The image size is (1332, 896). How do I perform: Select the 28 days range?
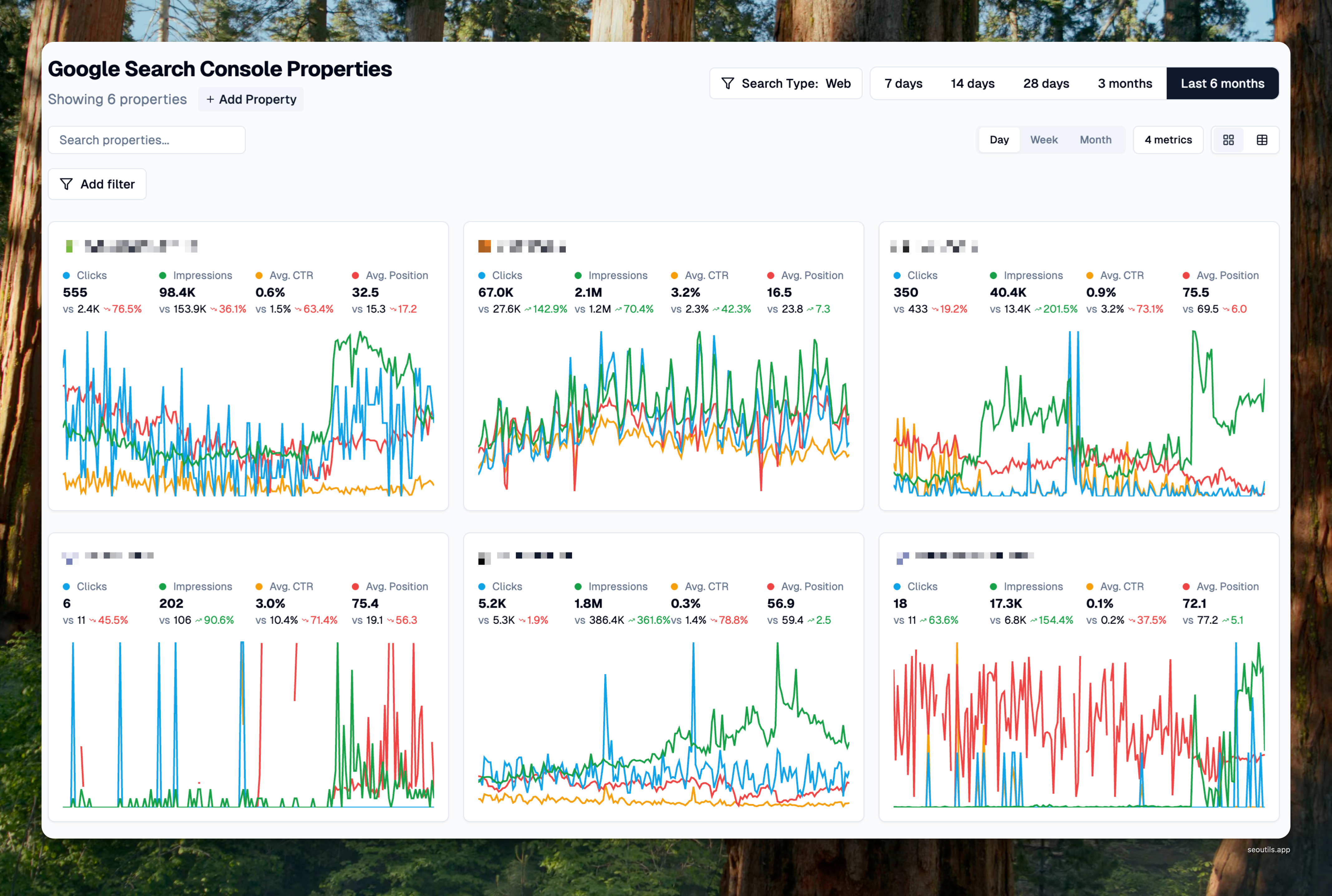1046,83
